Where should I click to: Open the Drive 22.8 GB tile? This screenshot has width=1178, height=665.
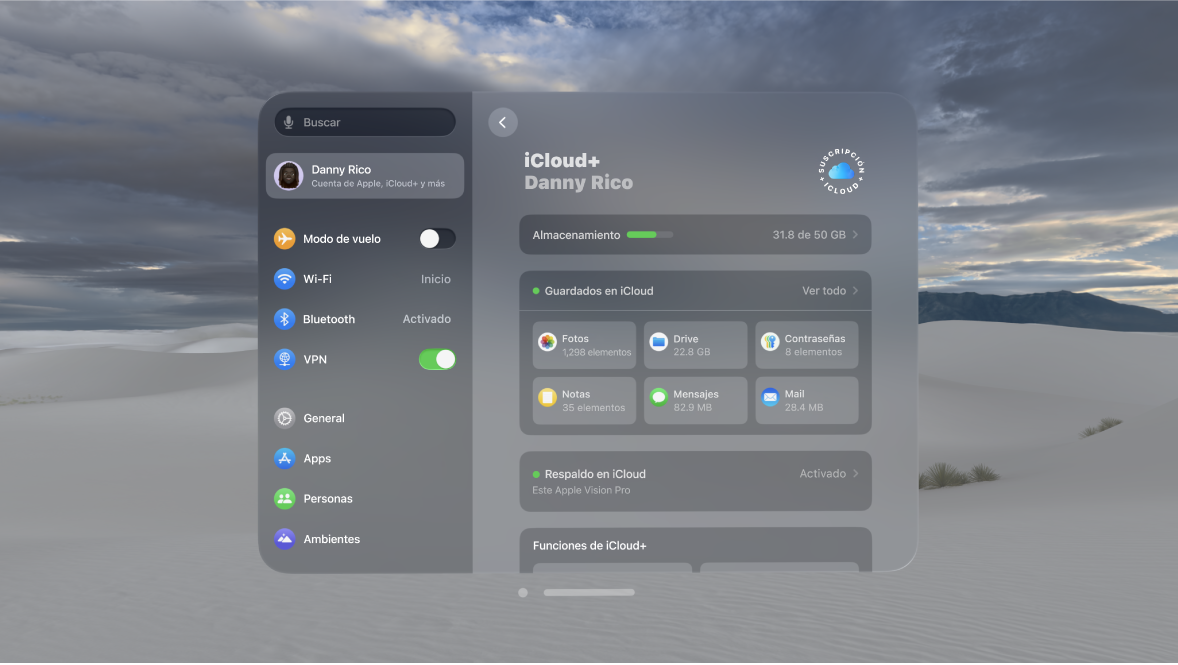click(x=695, y=345)
